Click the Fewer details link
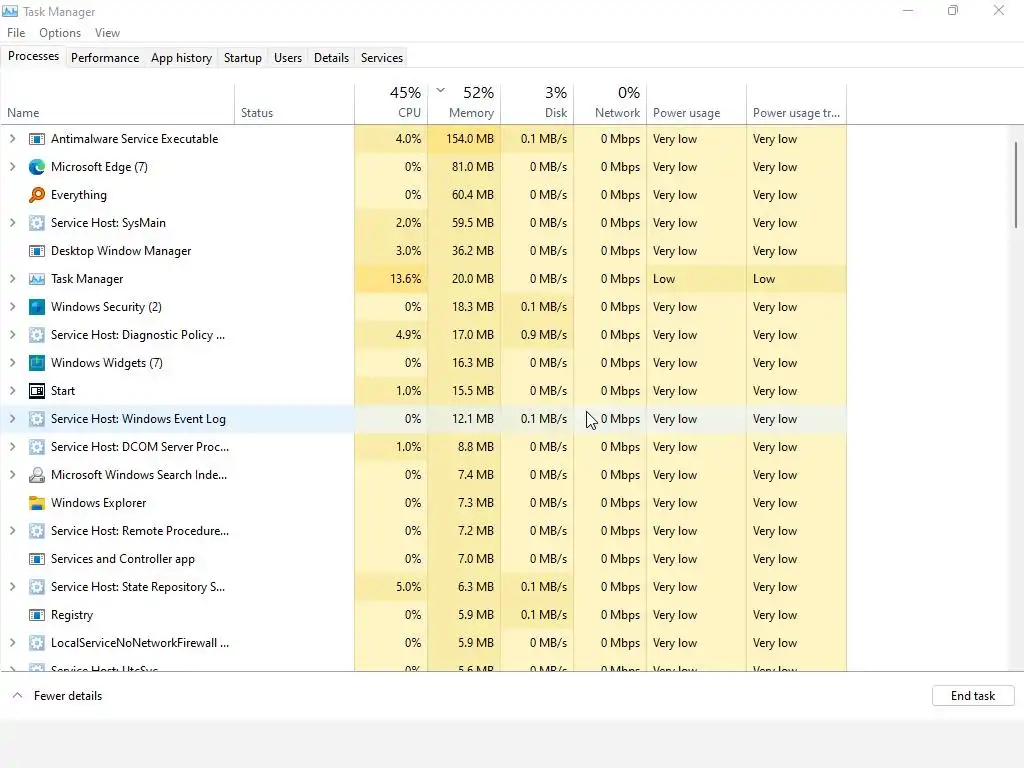The image size is (1024, 768). [68, 696]
